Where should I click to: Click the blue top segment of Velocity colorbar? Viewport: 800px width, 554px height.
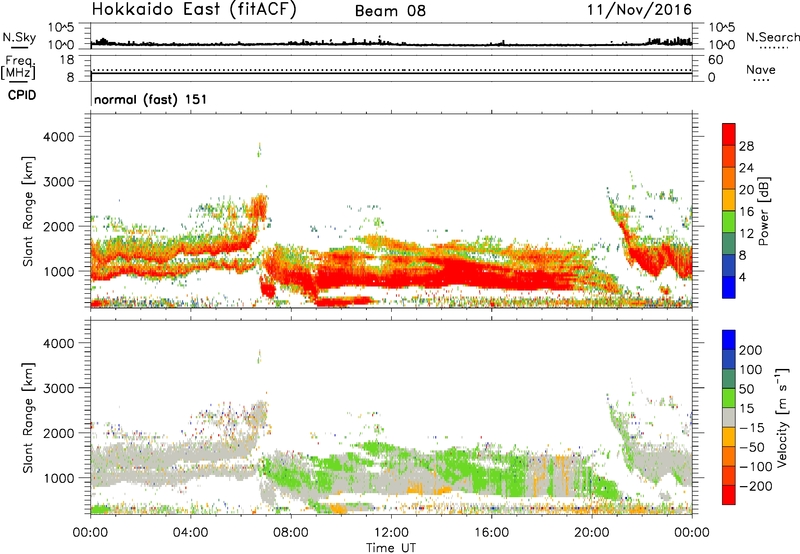point(729,340)
